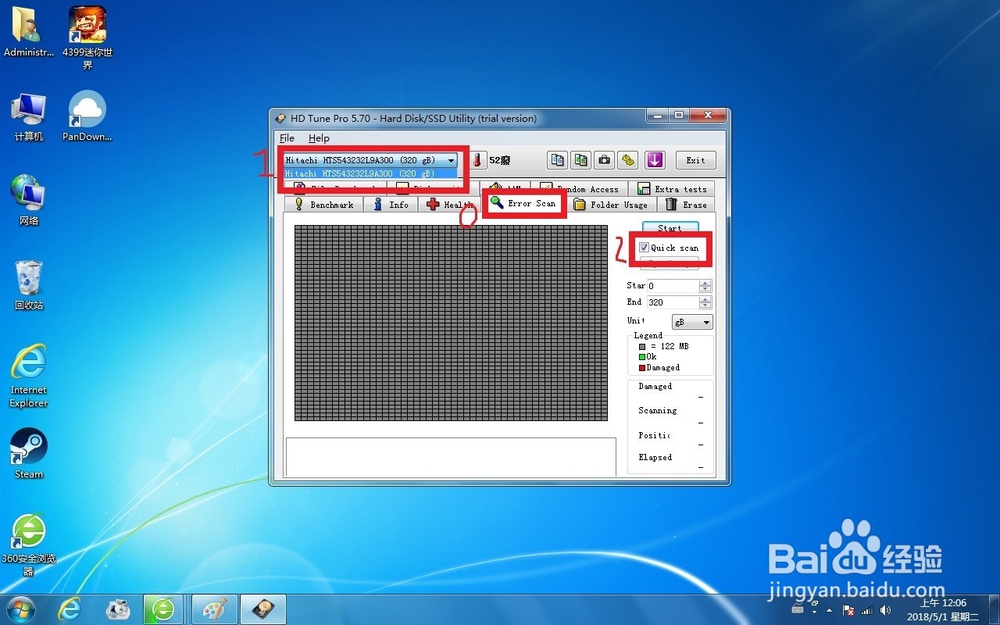The image size is (1000, 625).
Task: Close the HD Tune Pro window
Action: tap(707, 115)
